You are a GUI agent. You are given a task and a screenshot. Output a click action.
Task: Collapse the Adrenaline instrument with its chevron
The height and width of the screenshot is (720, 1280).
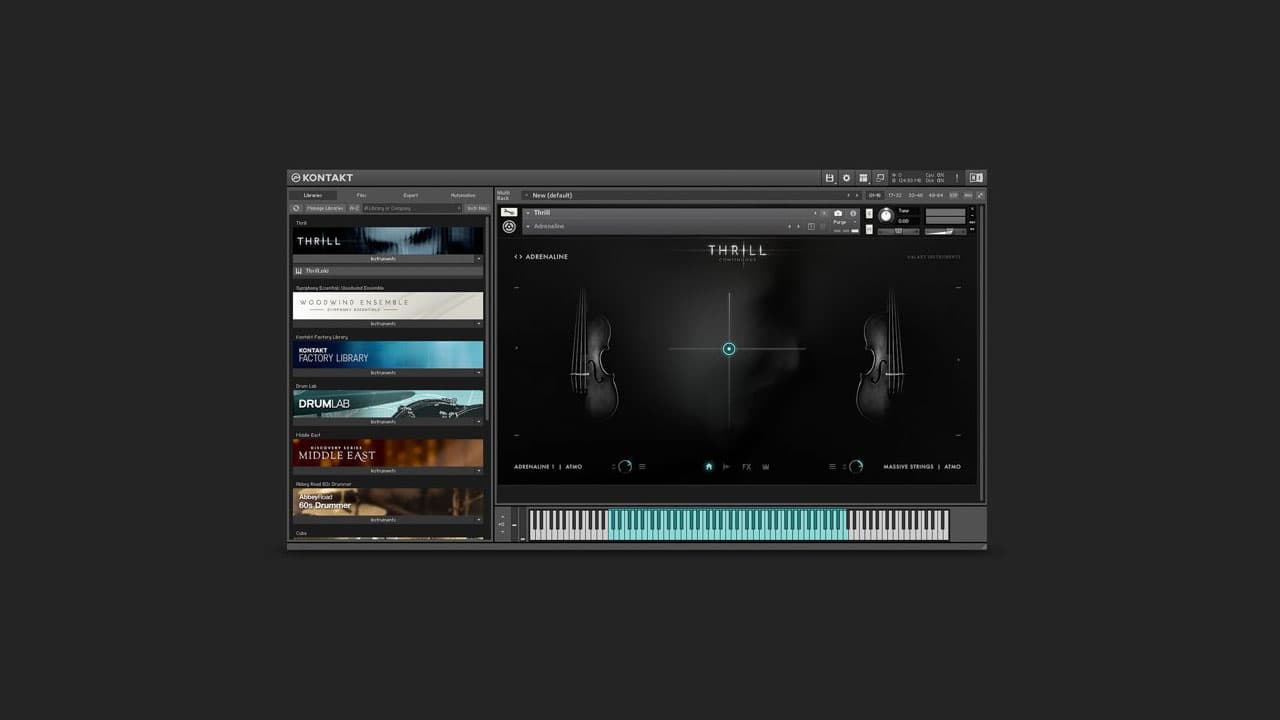(x=530, y=226)
